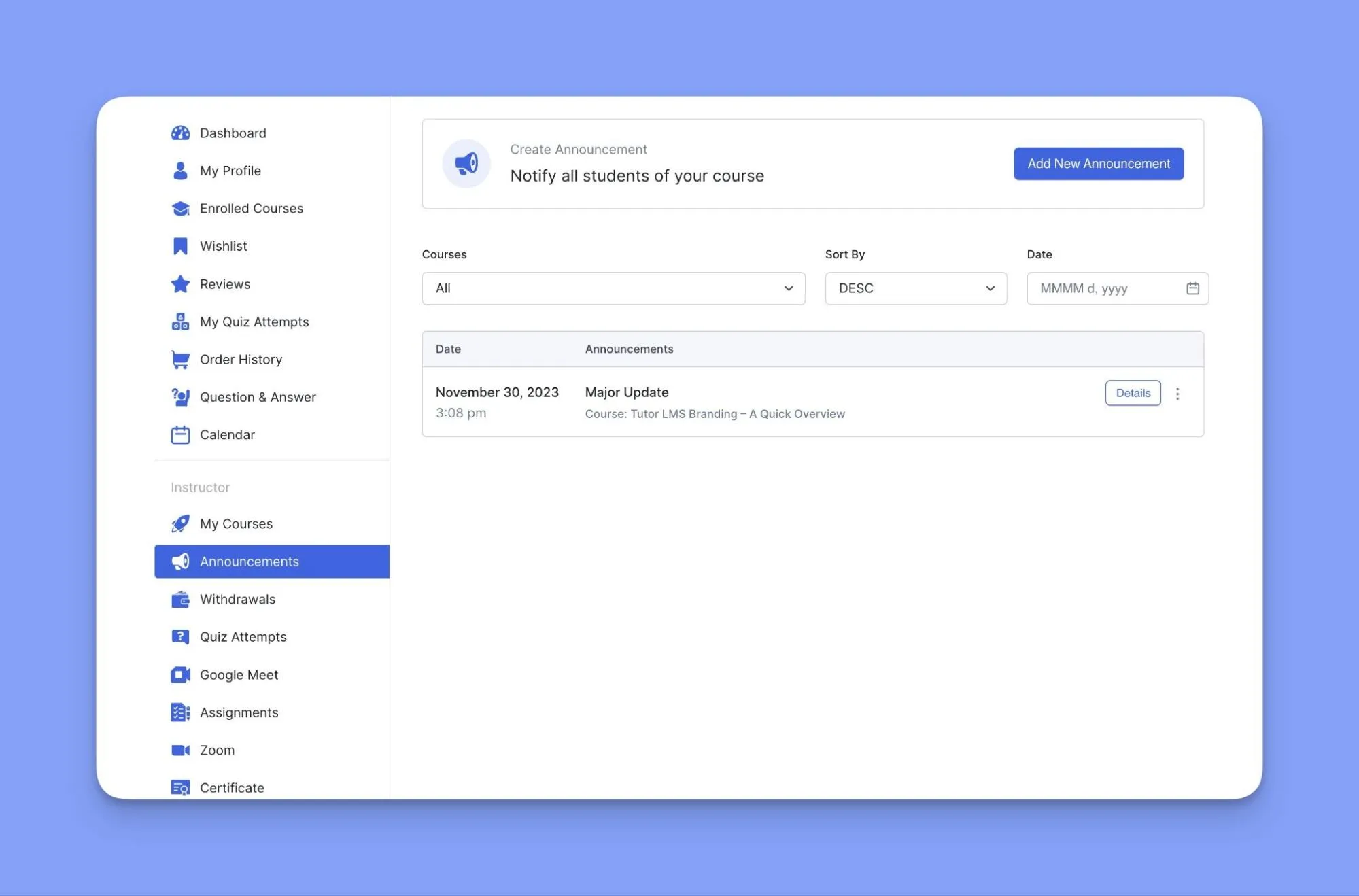Click the Withdrawals wallet icon

(180, 599)
